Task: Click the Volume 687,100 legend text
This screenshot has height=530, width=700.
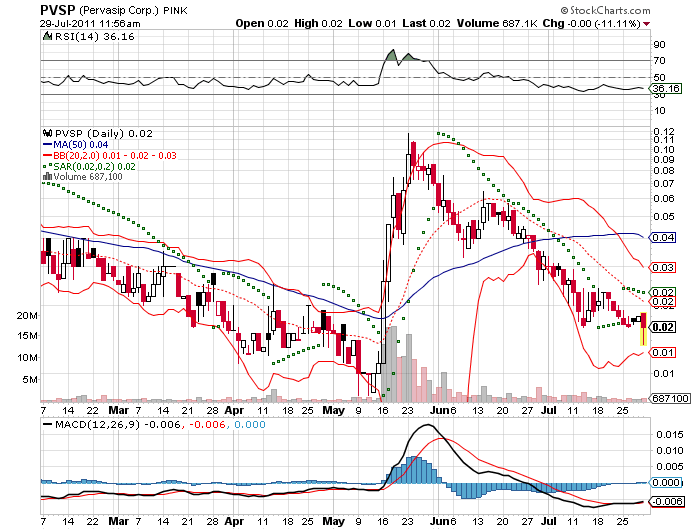Action: click(x=88, y=177)
